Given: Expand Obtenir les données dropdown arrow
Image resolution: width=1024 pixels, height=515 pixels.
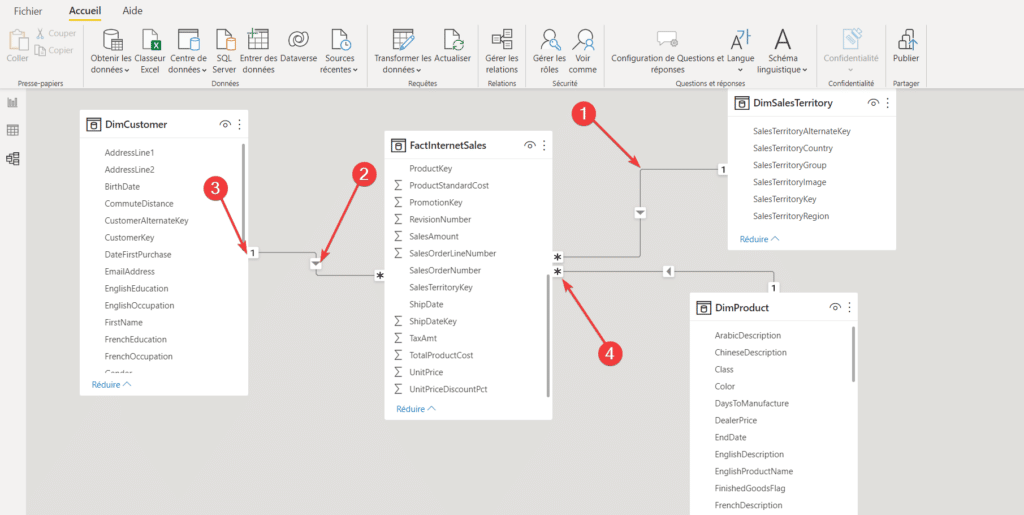Looking at the screenshot, I should pyautogui.click(x=127, y=70).
